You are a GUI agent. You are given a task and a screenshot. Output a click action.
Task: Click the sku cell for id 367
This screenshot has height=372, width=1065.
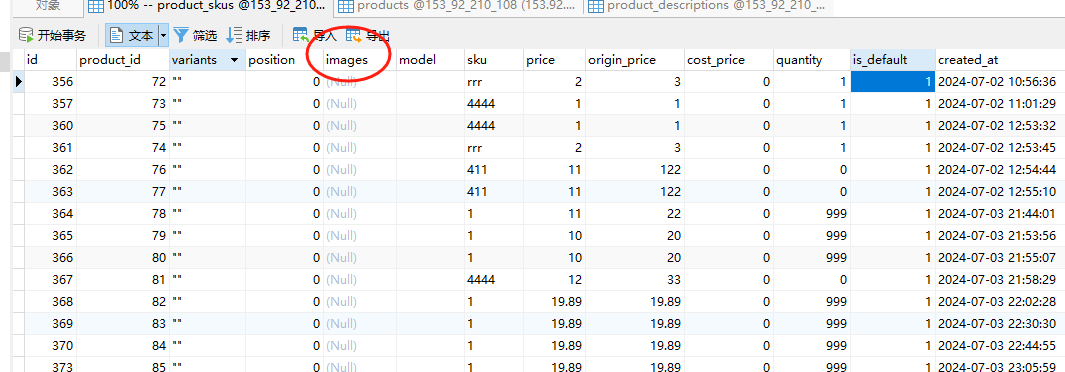point(494,280)
